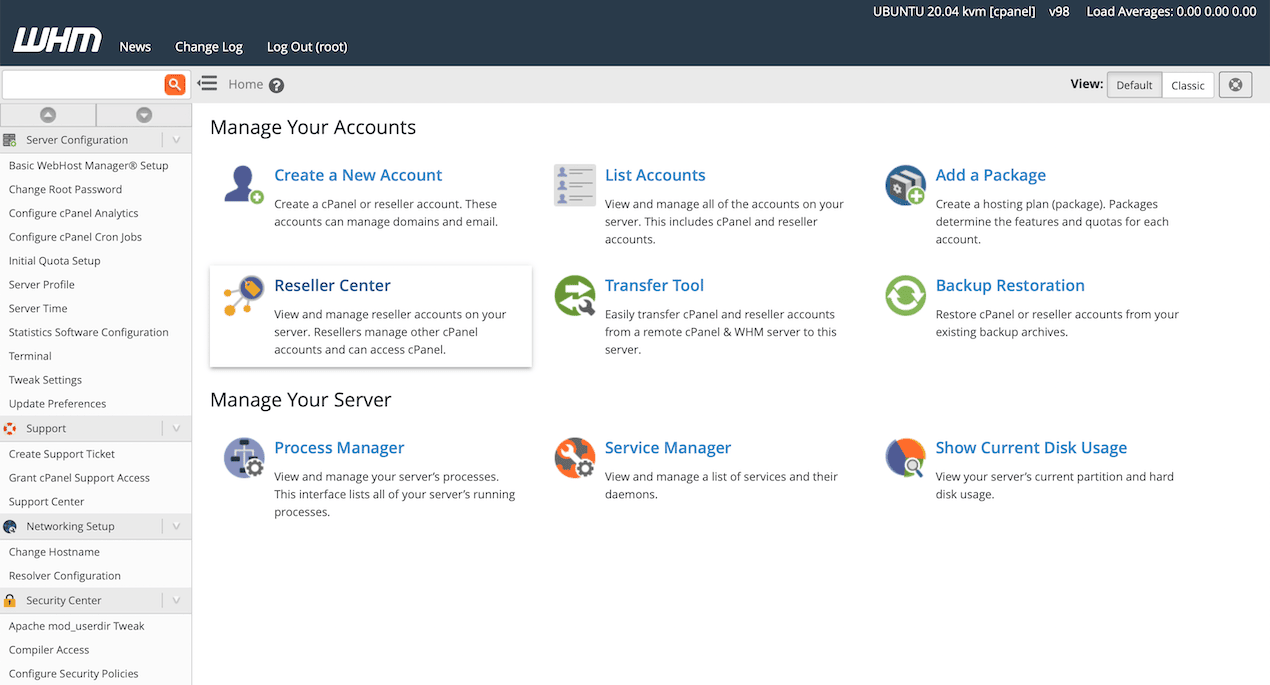
Task: Click the sidebar down arrow button
Action: tap(144, 115)
